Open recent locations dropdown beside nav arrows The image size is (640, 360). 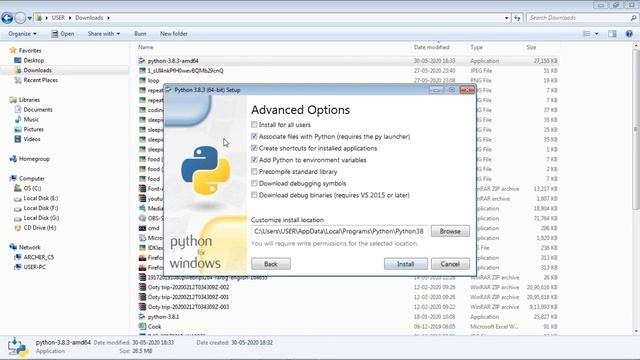click(x=30, y=18)
